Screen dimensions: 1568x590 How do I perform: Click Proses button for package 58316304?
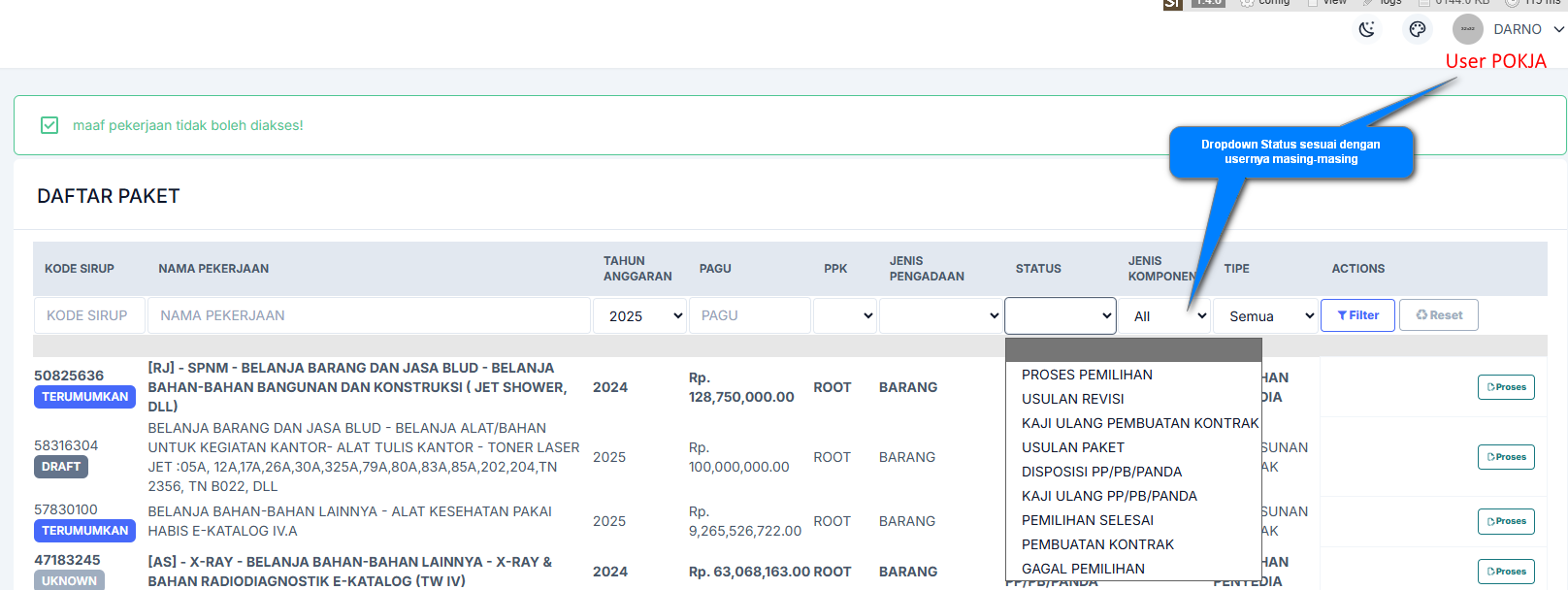tap(1505, 457)
